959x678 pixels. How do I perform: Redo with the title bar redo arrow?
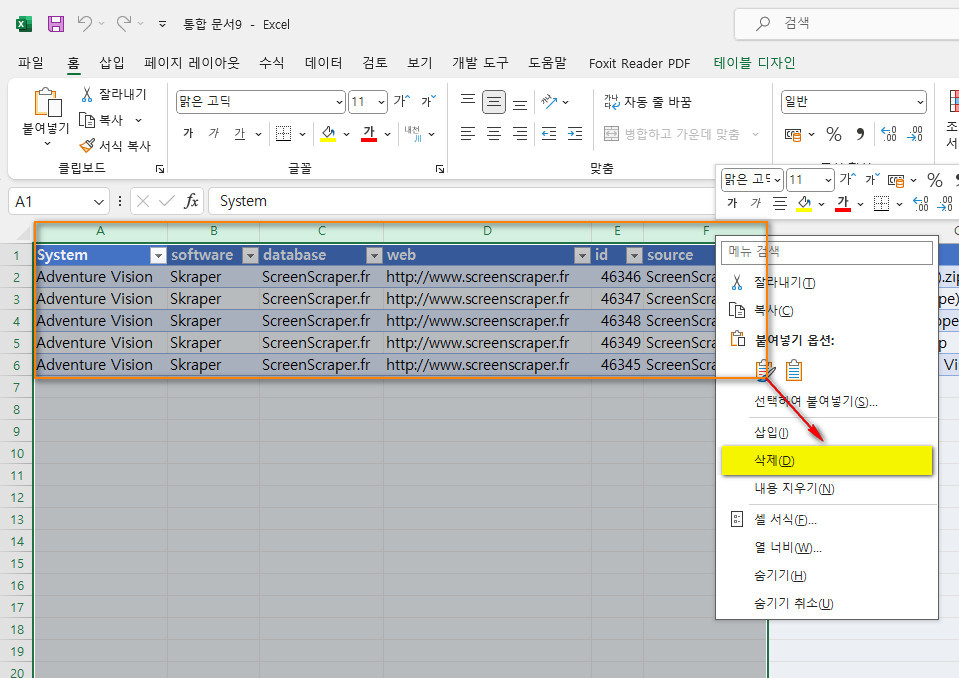(124, 24)
